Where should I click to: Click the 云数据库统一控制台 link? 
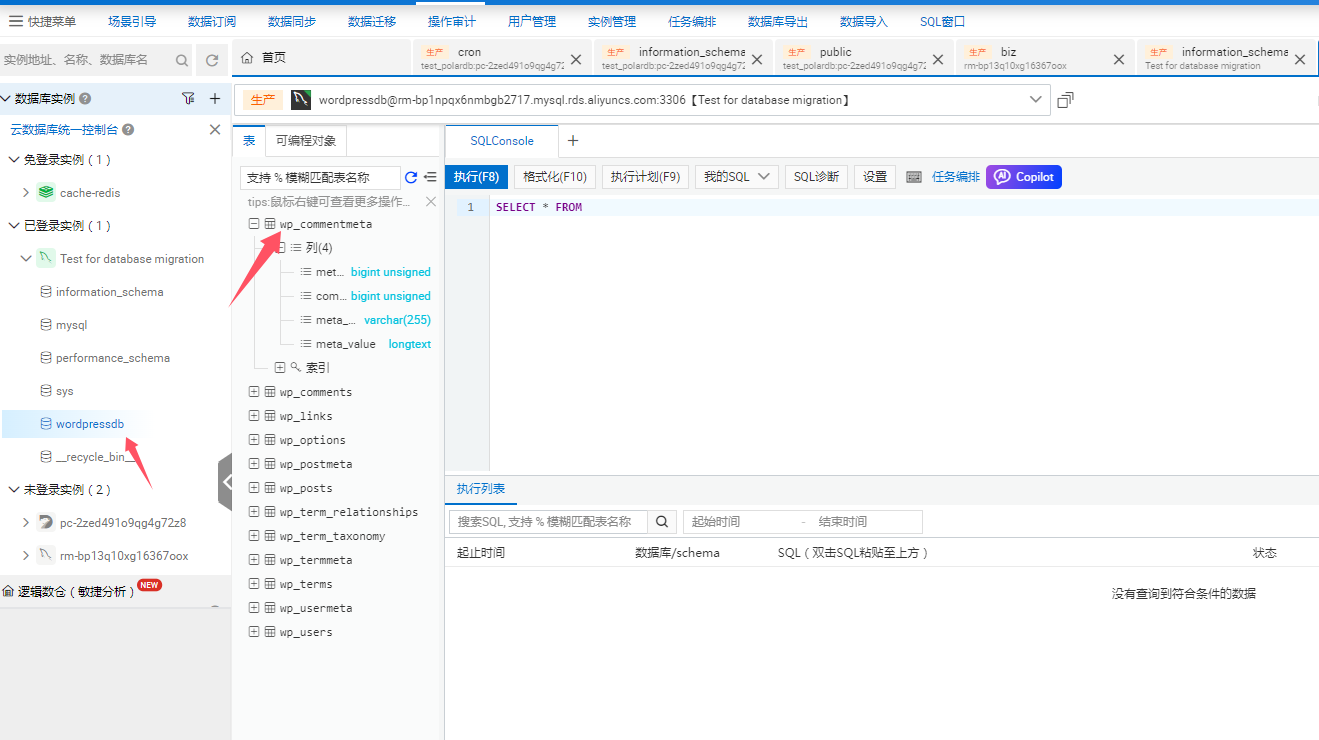pyautogui.click(x=64, y=130)
